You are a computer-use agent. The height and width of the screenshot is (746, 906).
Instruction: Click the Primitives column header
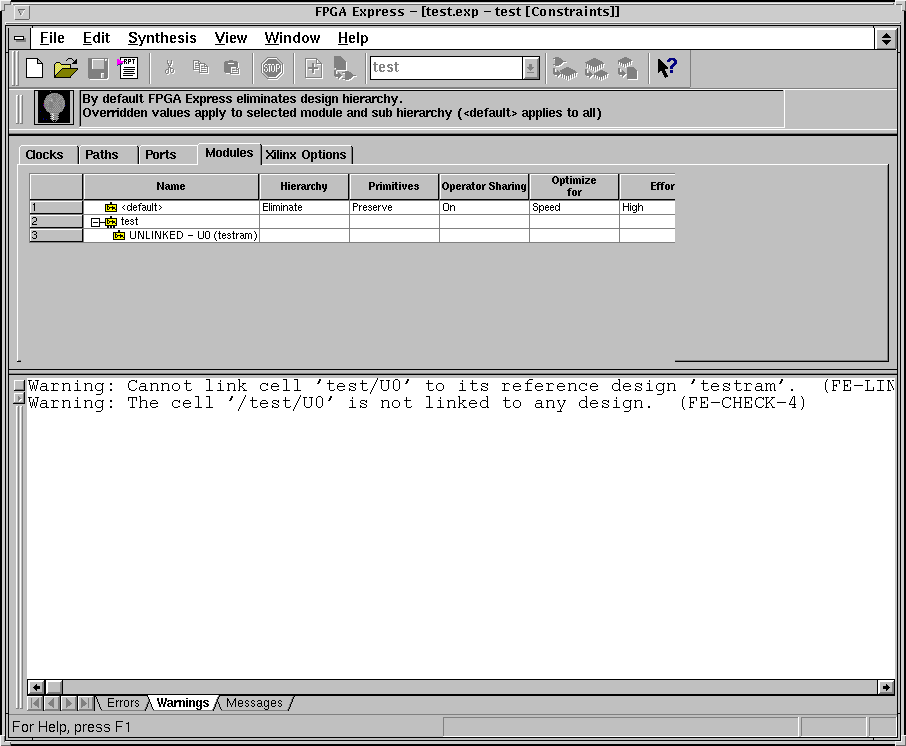point(394,187)
